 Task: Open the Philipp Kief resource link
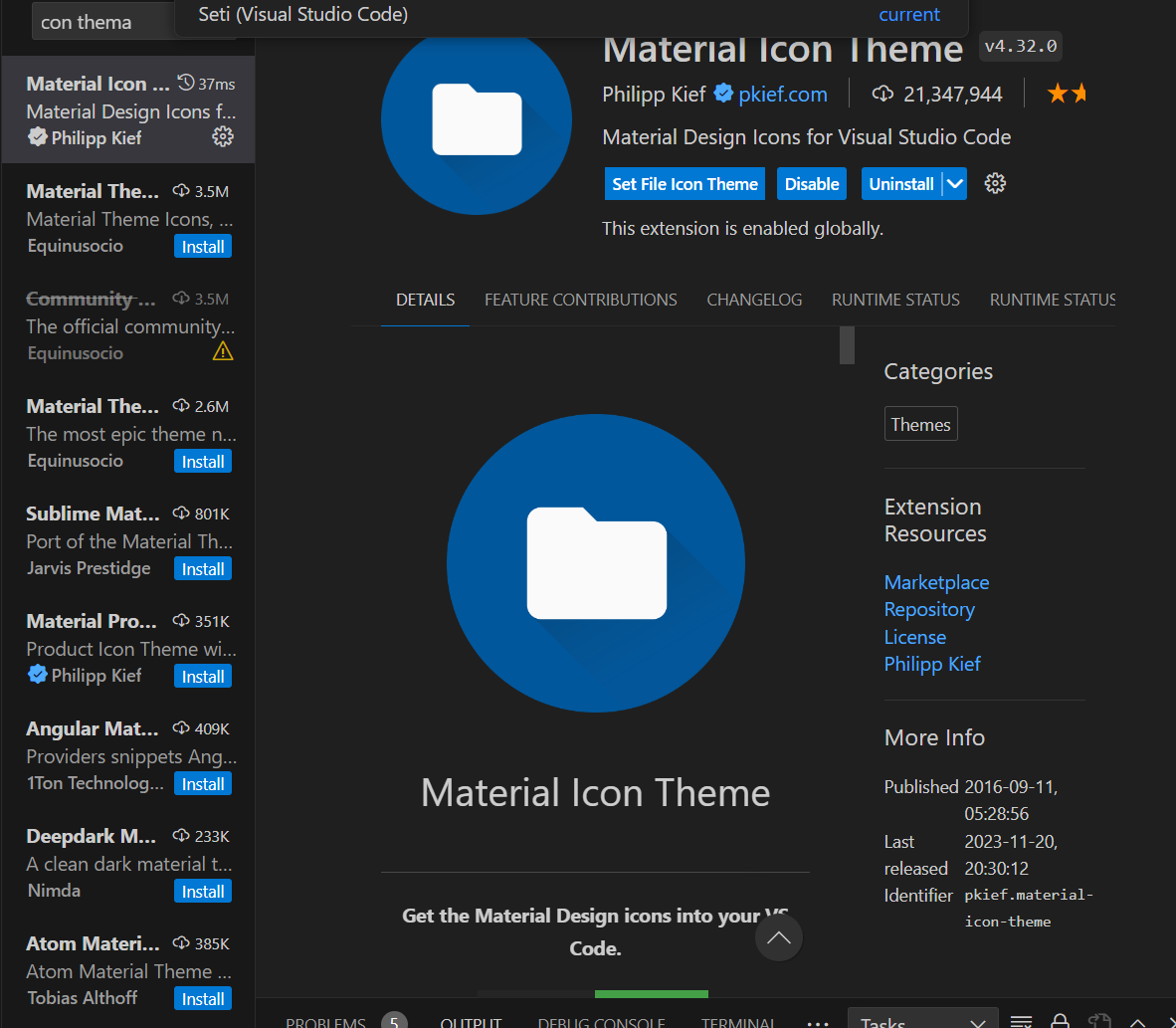click(x=932, y=664)
